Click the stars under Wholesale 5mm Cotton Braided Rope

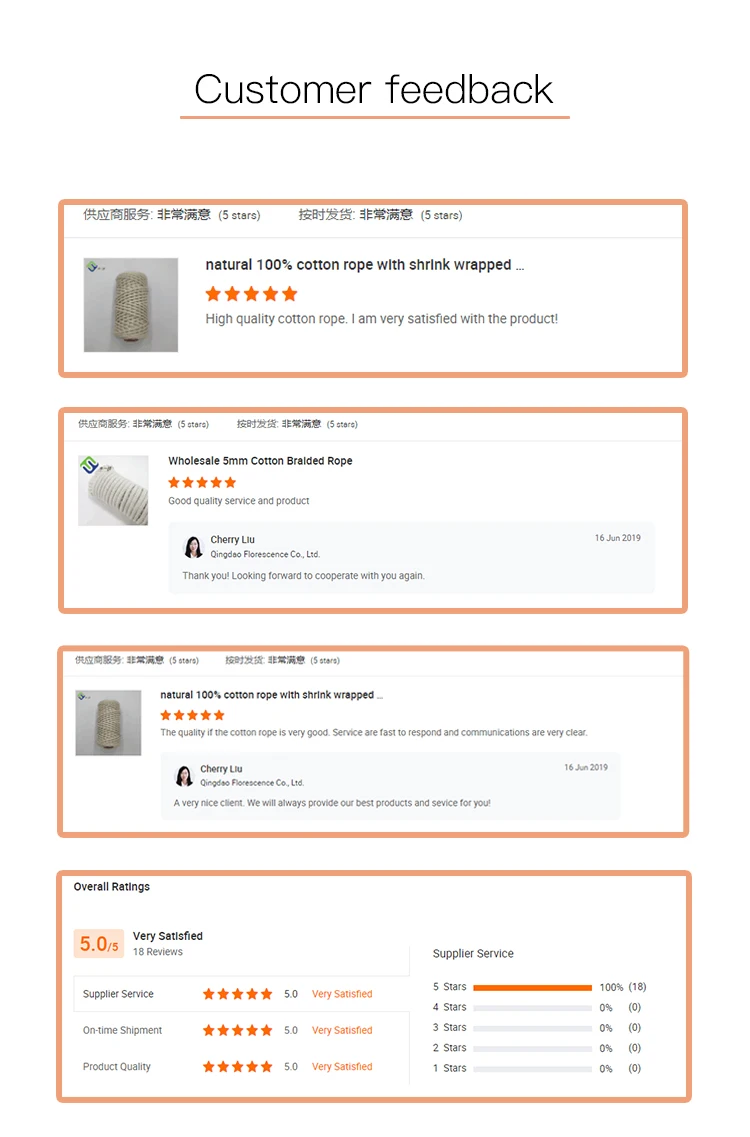coord(202,482)
